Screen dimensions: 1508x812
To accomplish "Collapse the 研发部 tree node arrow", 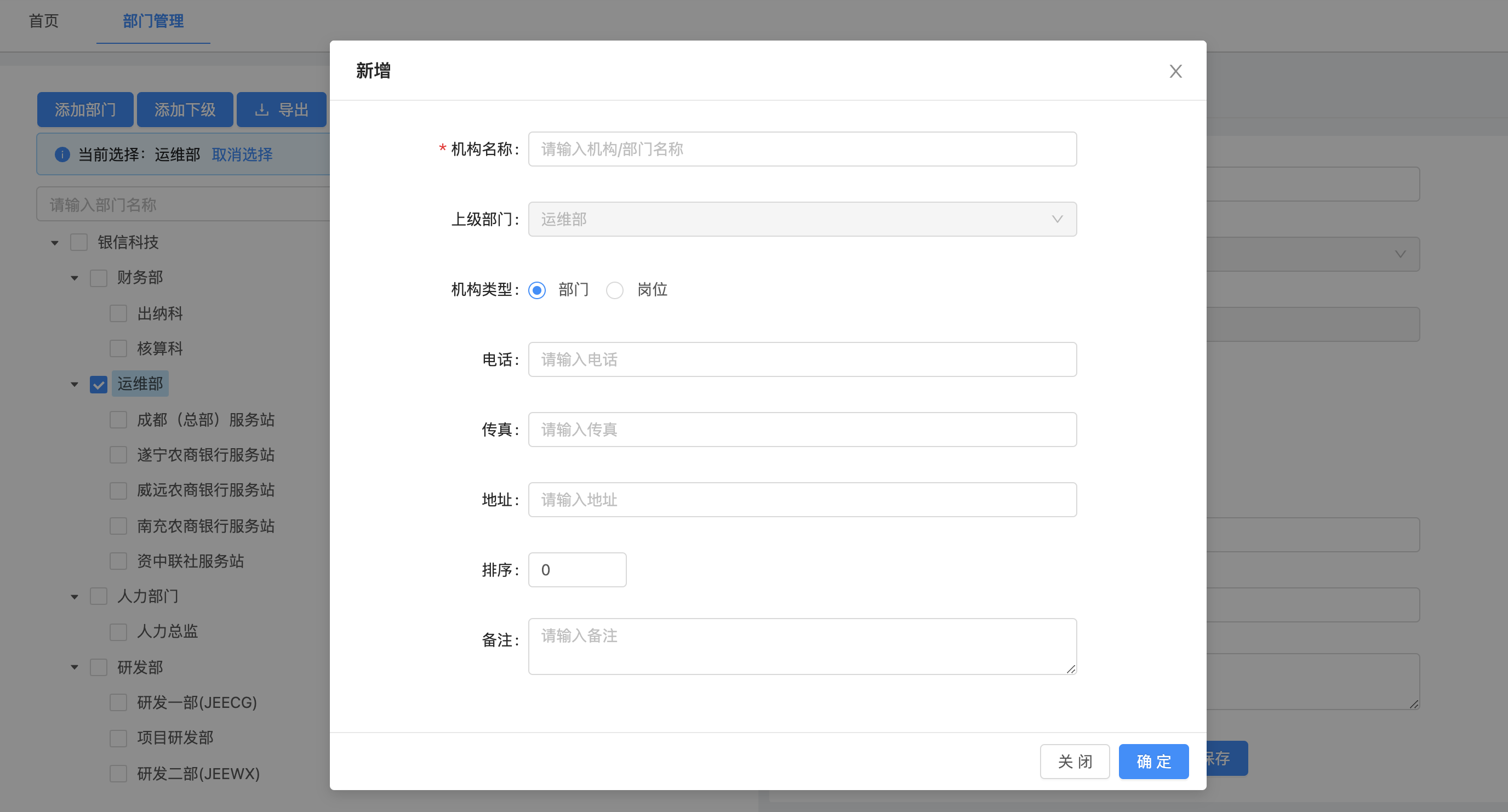I will click(75, 667).
